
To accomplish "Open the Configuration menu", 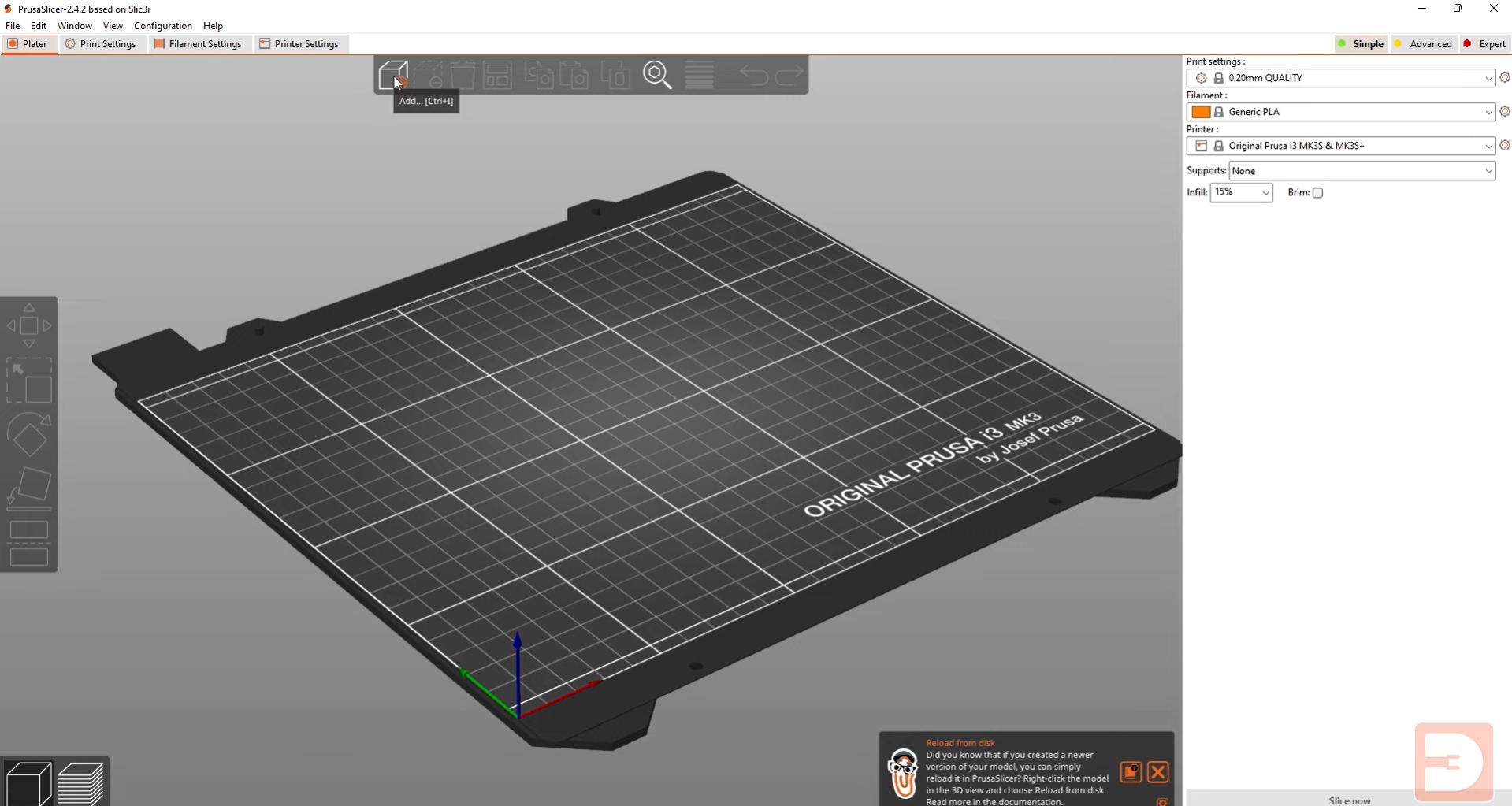I will coord(163,26).
